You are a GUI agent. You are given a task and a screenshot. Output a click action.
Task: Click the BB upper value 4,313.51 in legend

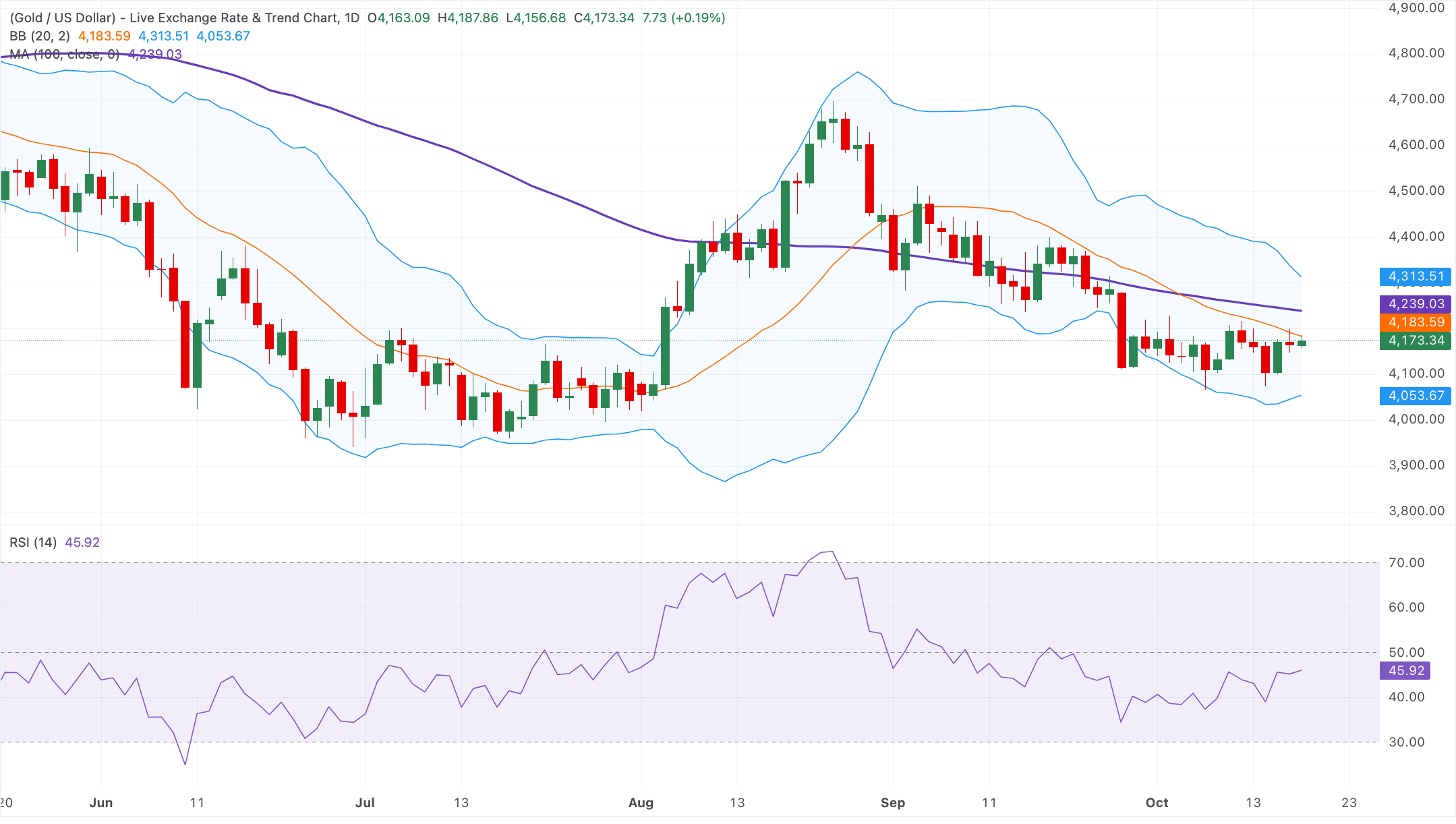(x=164, y=36)
